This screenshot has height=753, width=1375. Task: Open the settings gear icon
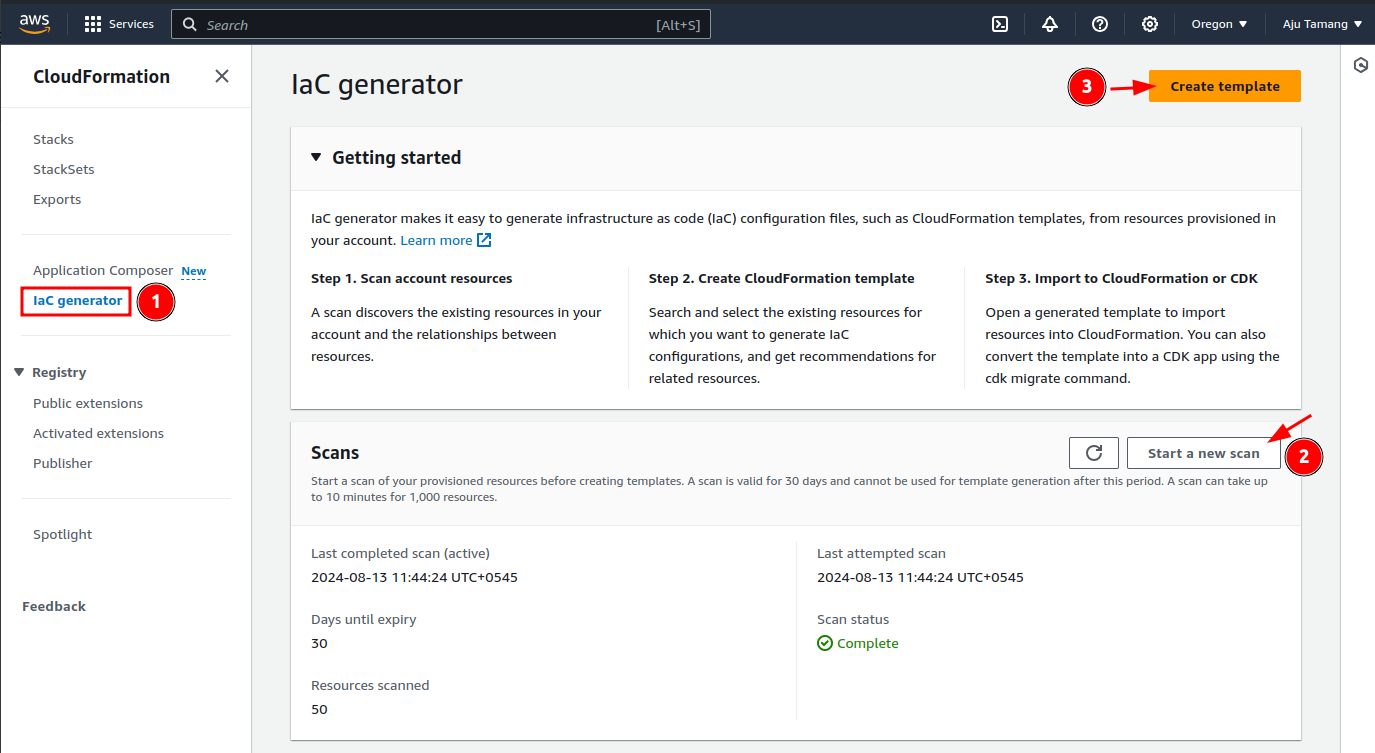[x=1149, y=24]
